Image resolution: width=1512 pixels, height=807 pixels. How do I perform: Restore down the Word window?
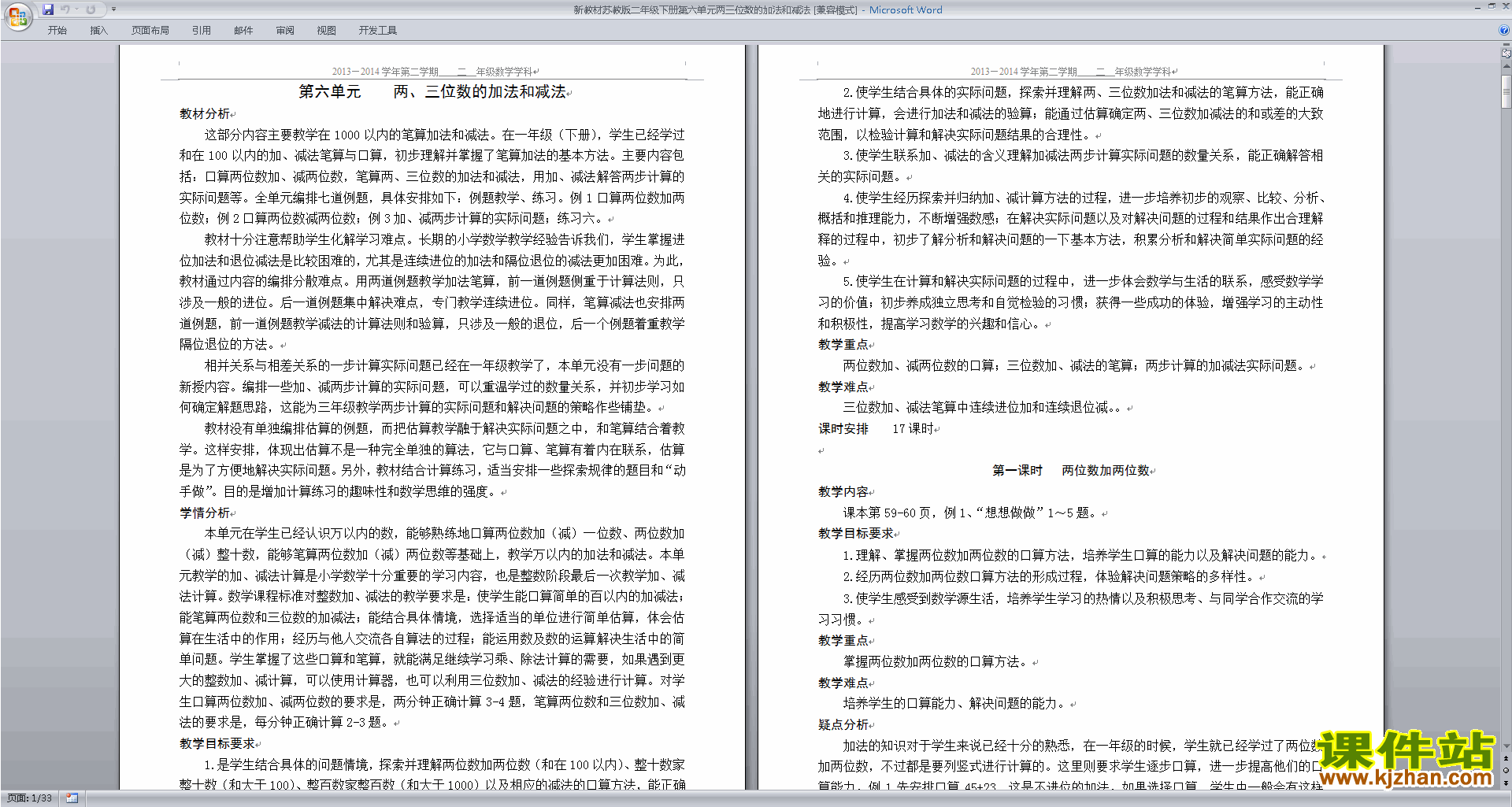pos(1492,7)
